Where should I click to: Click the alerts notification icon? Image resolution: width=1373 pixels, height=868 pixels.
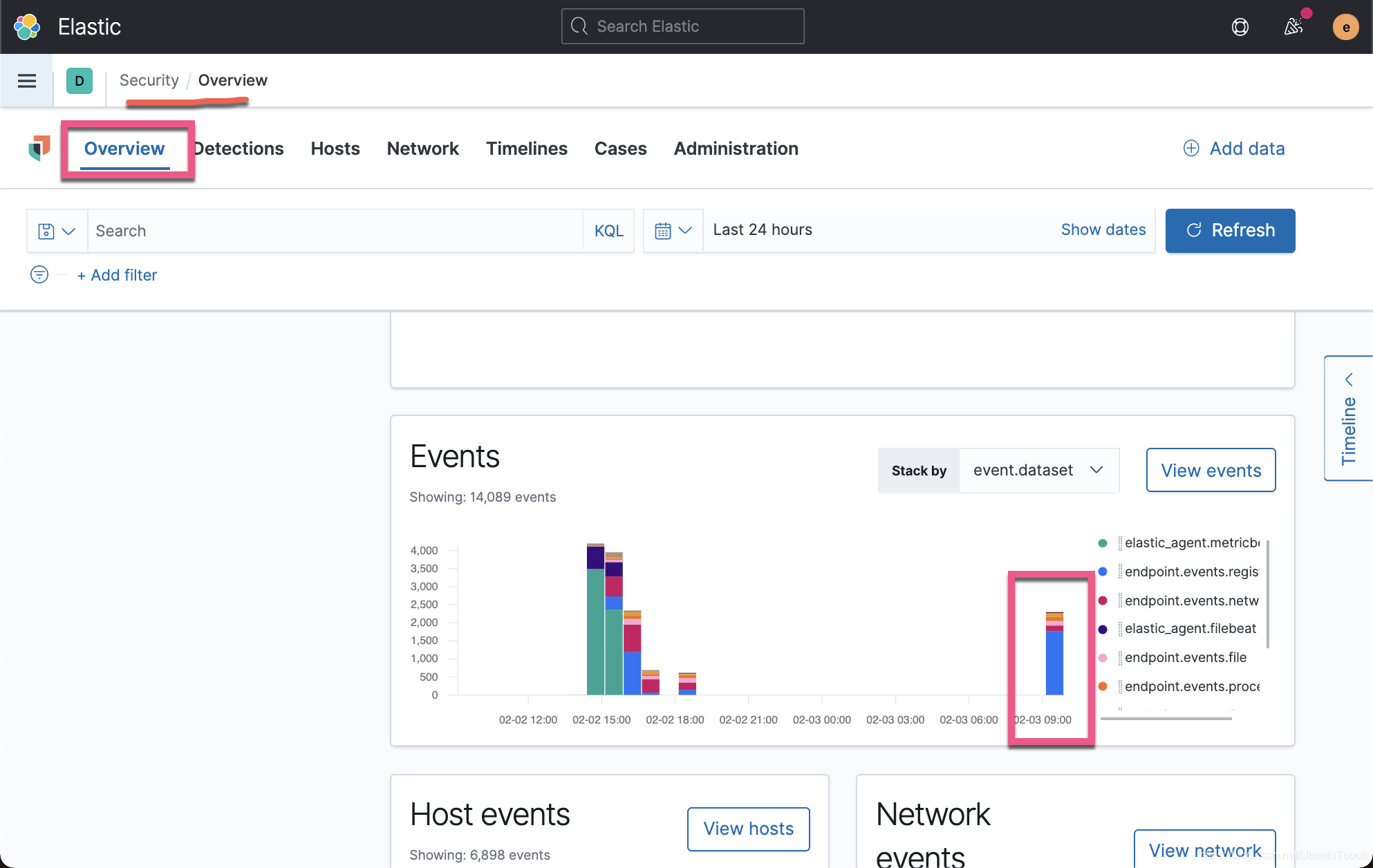pyautogui.click(x=1293, y=27)
